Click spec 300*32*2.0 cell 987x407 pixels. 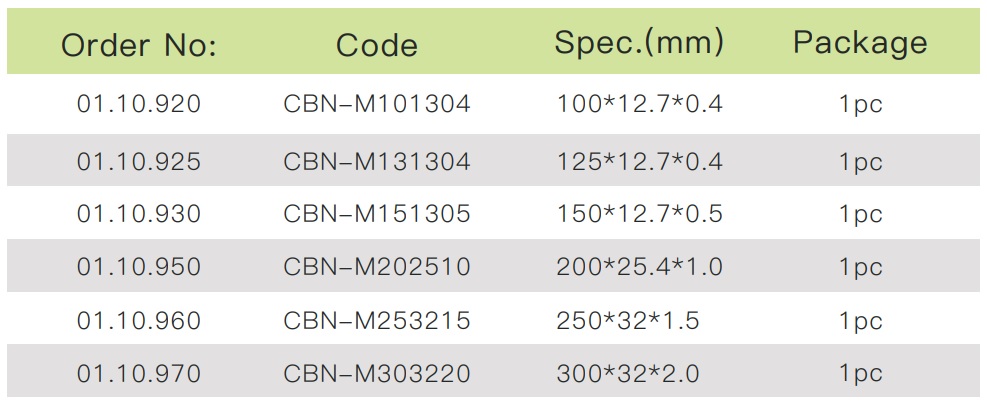(628, 374)
